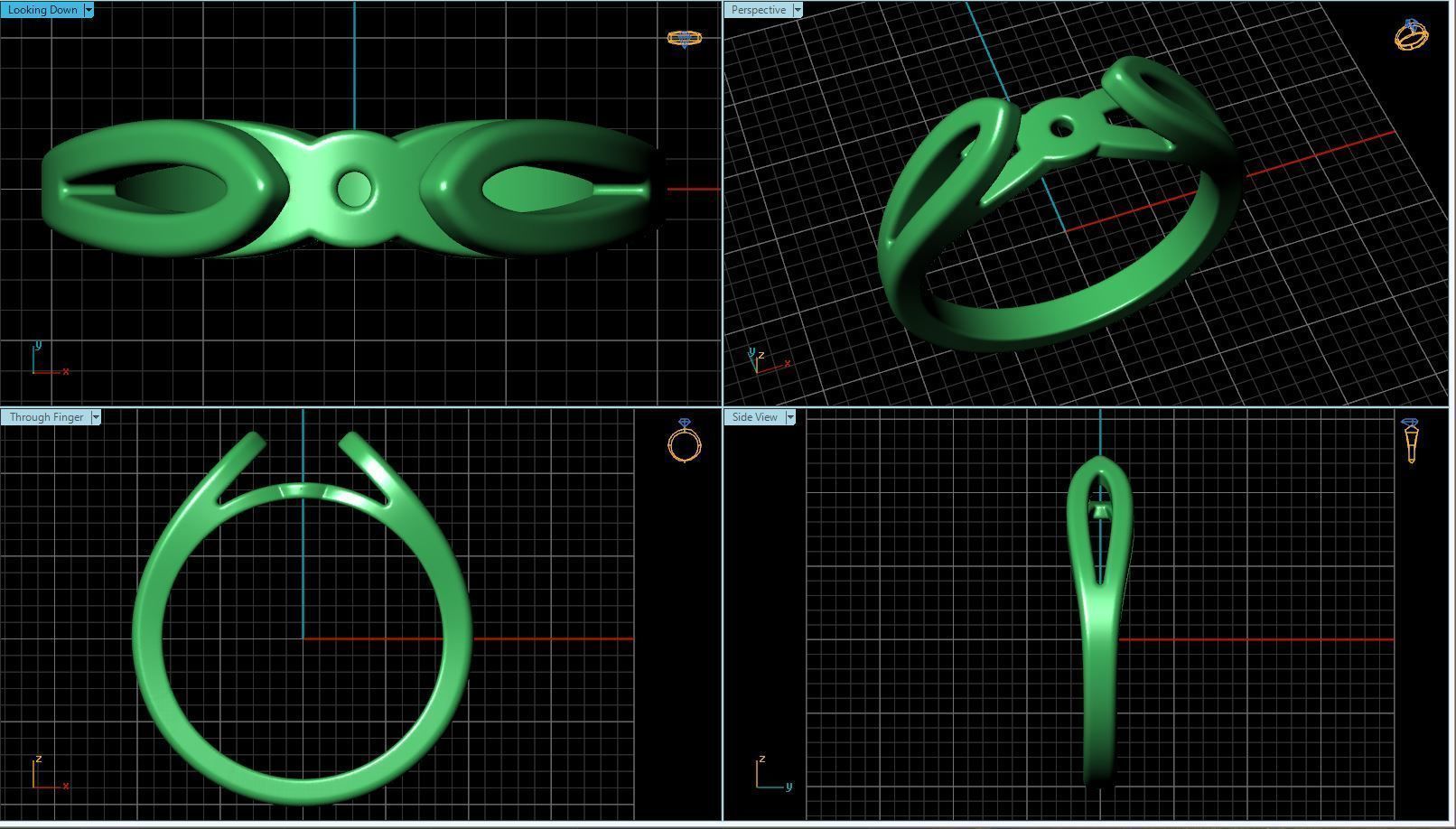Click the XY axis indicator in Looking Down viewport
This screenshot has height=829, width=1456.
tap(49, 359)
